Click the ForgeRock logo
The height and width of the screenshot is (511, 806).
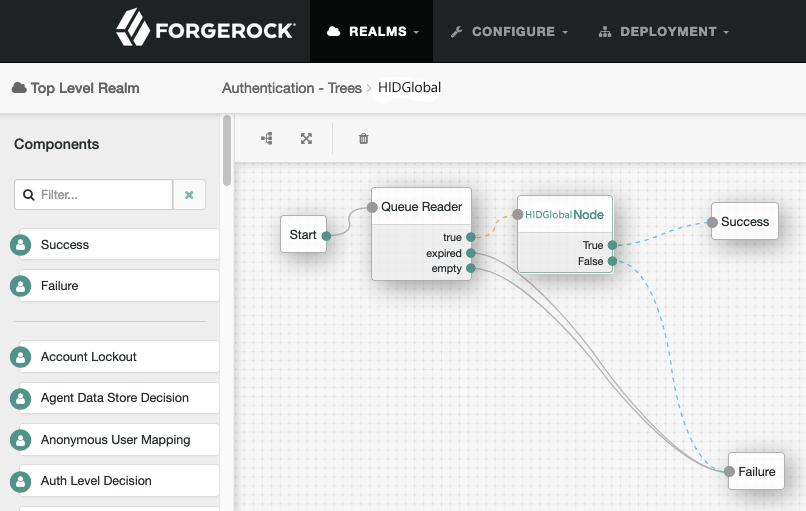[x=206, y=28]
